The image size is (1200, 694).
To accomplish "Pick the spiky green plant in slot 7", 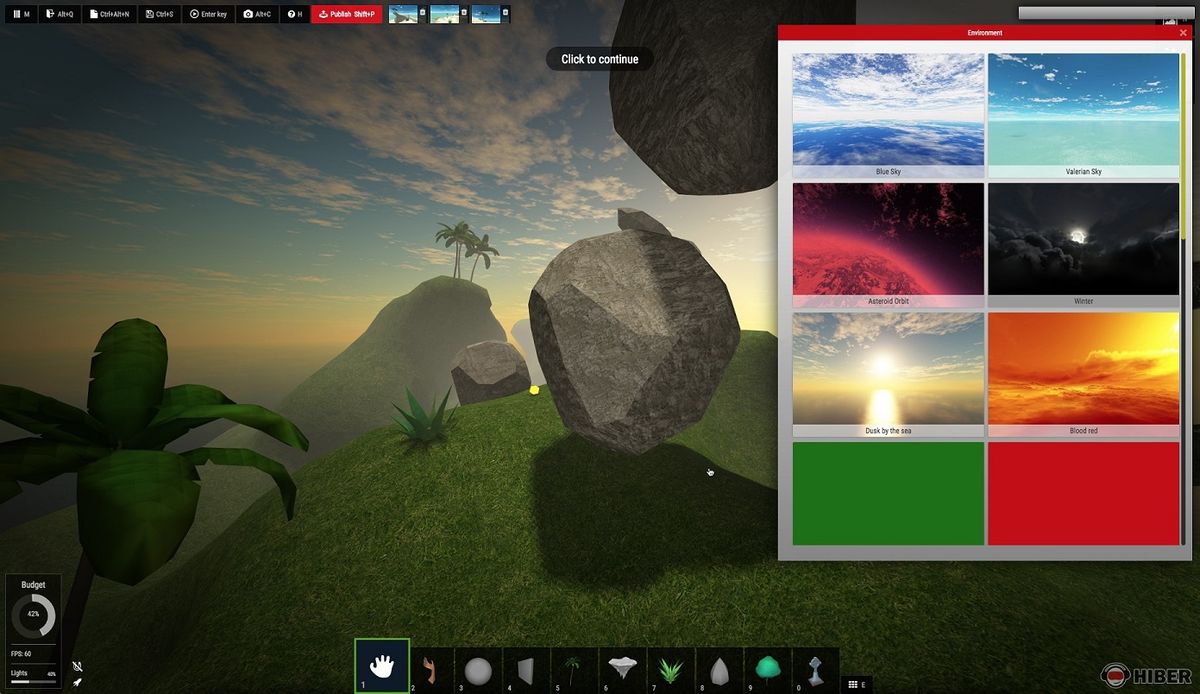I will pos(670,669).
